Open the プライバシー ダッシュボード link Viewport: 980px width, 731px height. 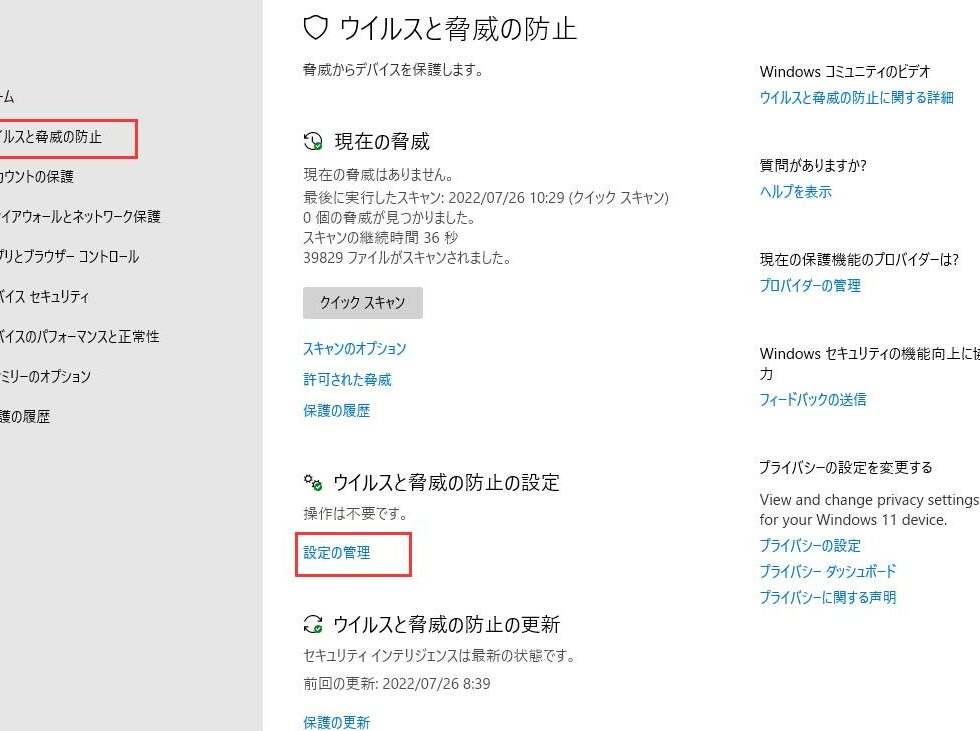(x=827, y=572)
